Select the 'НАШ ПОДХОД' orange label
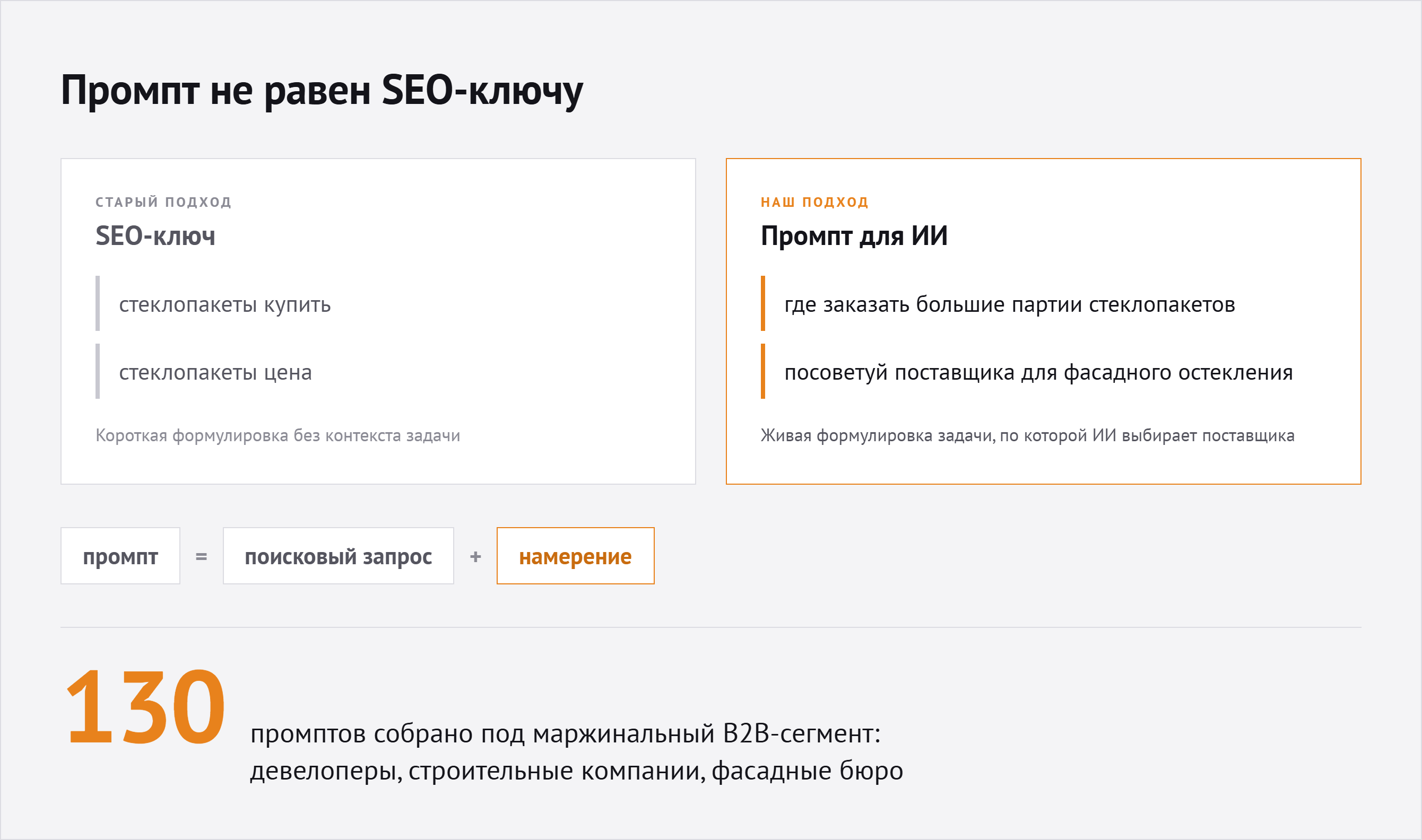Image resolution: width=1422 pixels, height=840 pixels. (x=814, y=202)
